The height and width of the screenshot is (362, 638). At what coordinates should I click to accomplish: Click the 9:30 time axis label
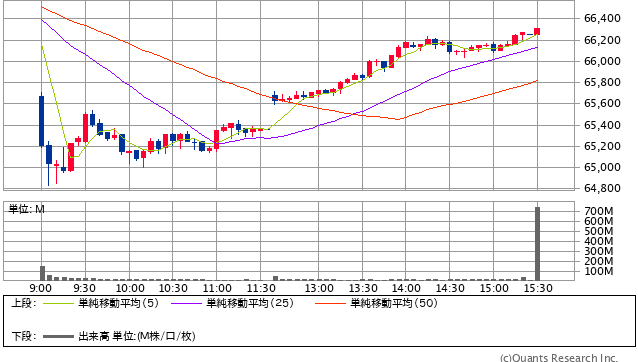(x=85, y=288)
